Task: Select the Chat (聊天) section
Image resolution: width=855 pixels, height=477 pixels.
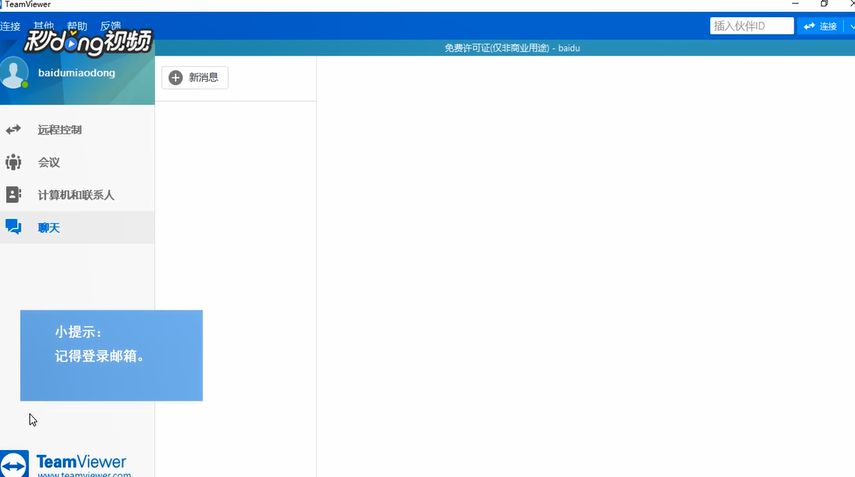Action: 77,227
